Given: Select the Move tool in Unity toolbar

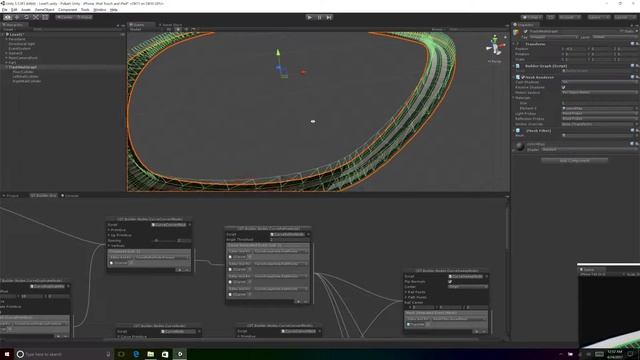Looking at the screenshot, I should pyautogui.click(x=17, y=17).
